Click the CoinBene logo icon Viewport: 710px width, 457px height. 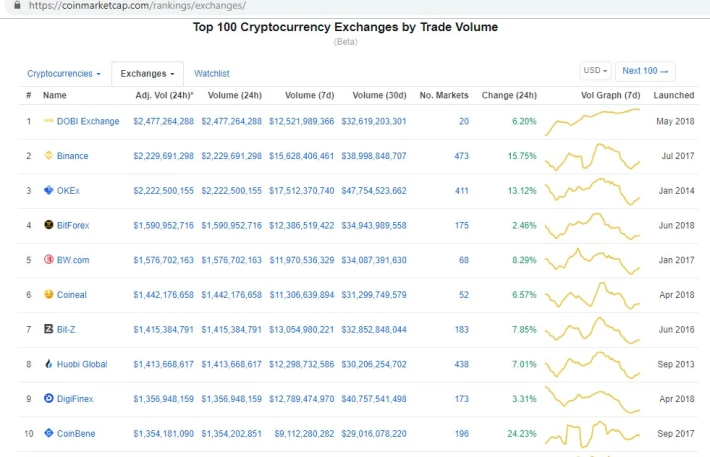[x=48, y=433]
